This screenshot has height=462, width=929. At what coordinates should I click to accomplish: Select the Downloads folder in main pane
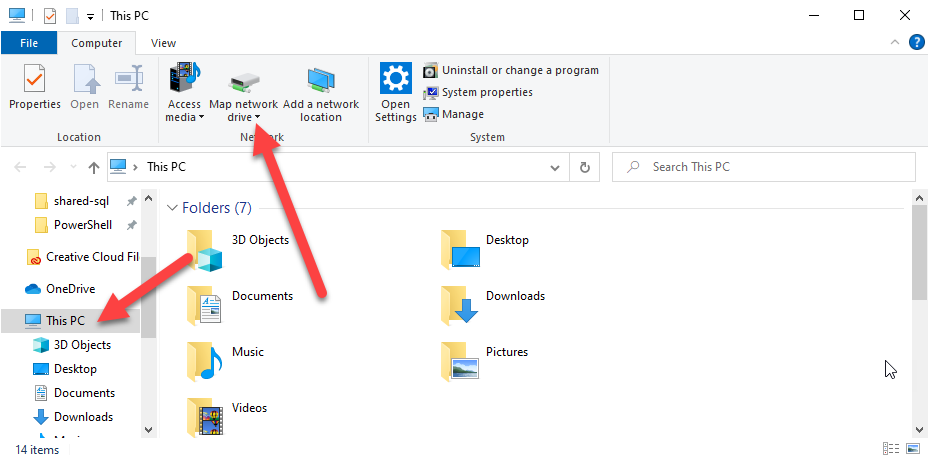click(493, 305)
